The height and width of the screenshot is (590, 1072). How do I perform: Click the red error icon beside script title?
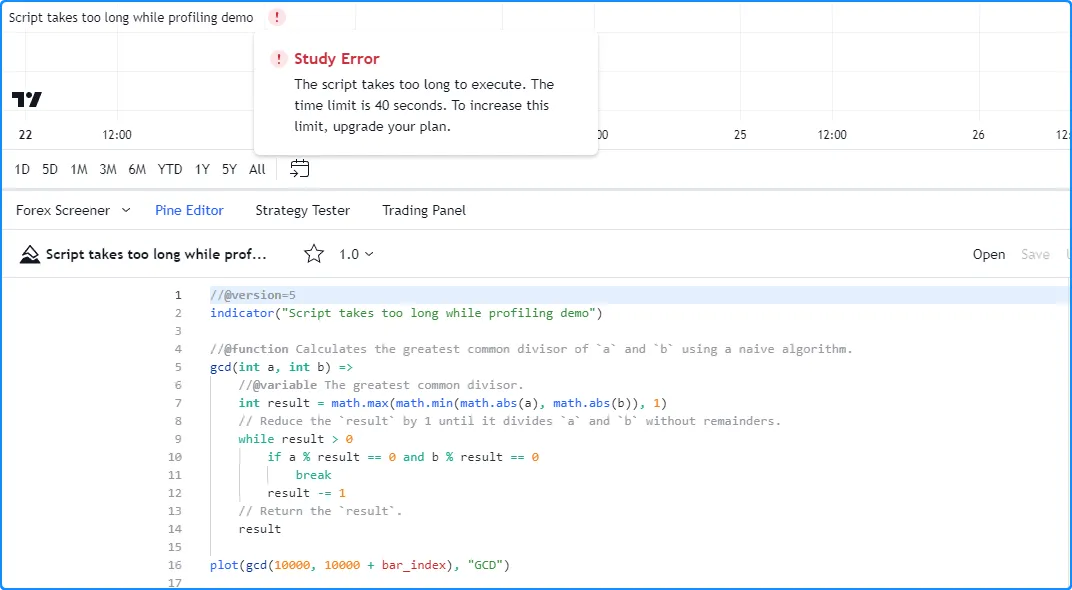[x=277, y=18]
